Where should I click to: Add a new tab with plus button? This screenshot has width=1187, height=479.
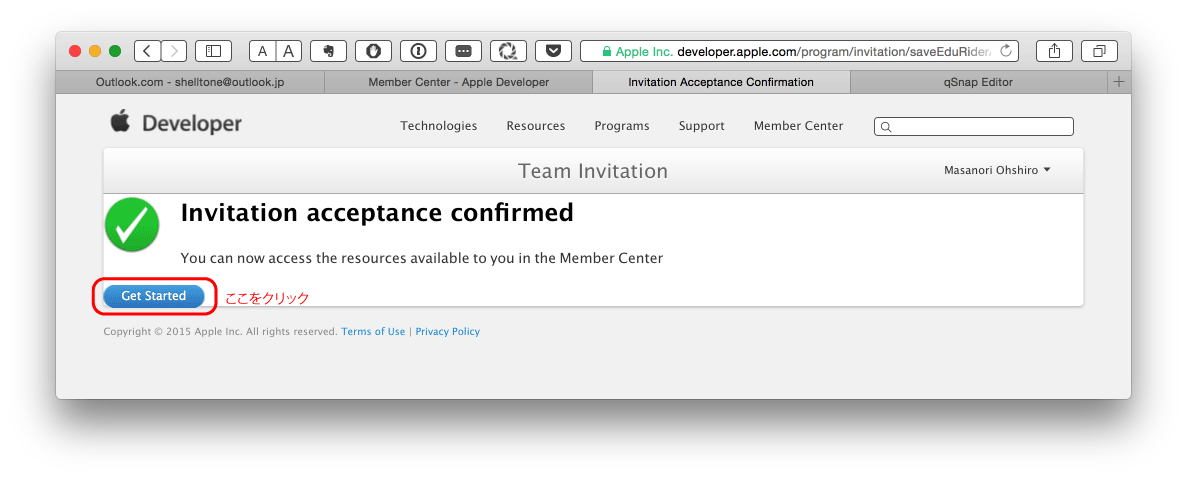[x=1119, y=82]
